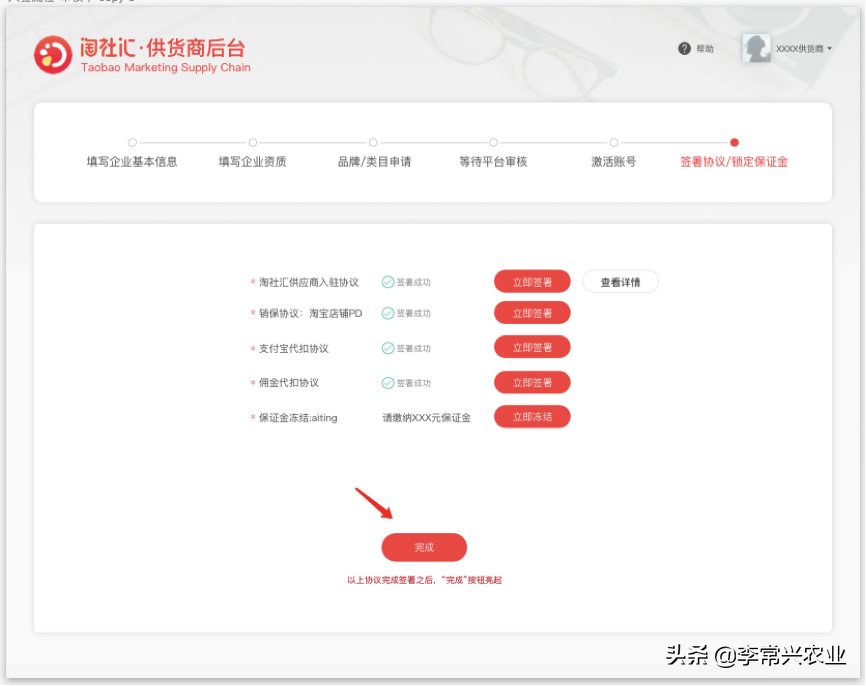Click 立即签署 for 支付宝代扣协议
Image resolution: width=866 pixels, height=686 pixels.
point(532,347)
